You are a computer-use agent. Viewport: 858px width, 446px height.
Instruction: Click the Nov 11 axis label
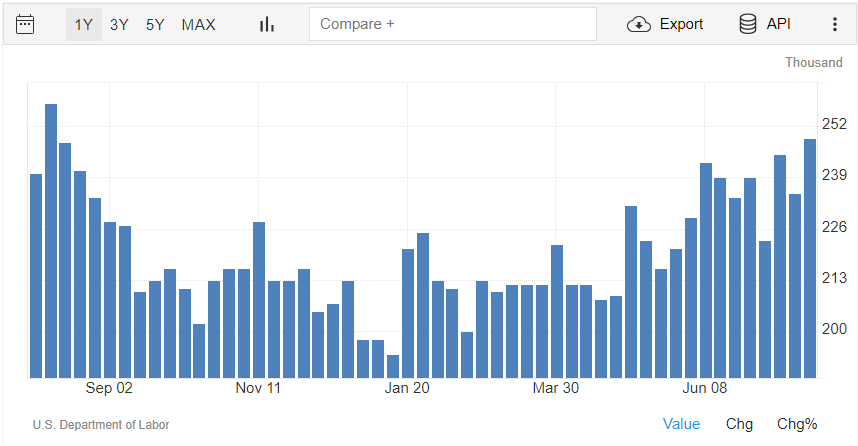[x=258, y=388]
